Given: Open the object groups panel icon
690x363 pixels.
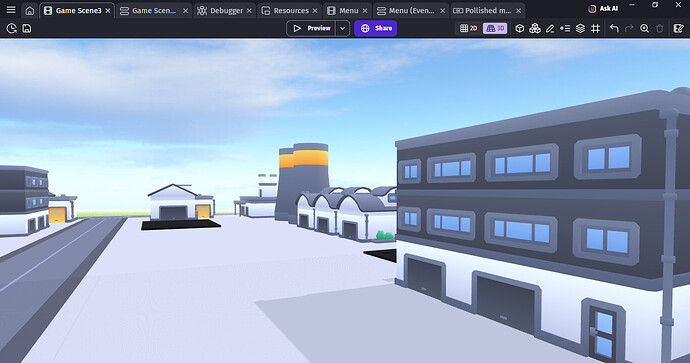Looking at the screenshot, I should (535, 29).
